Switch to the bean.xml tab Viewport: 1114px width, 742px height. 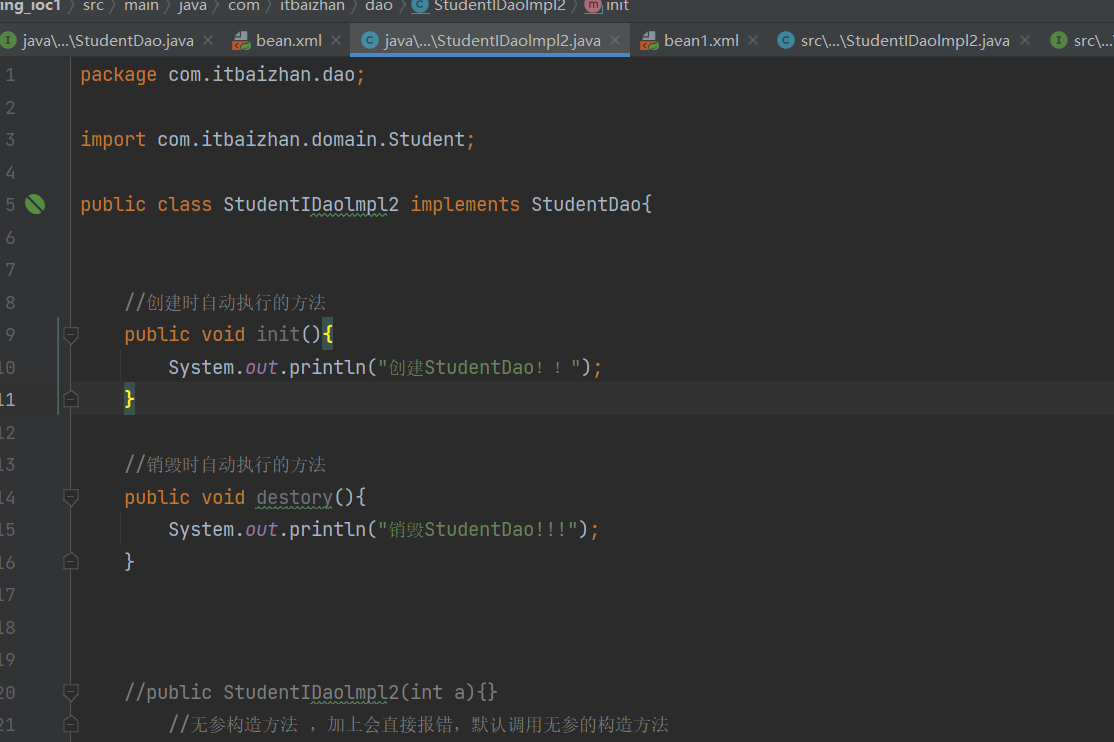(288, 41)
